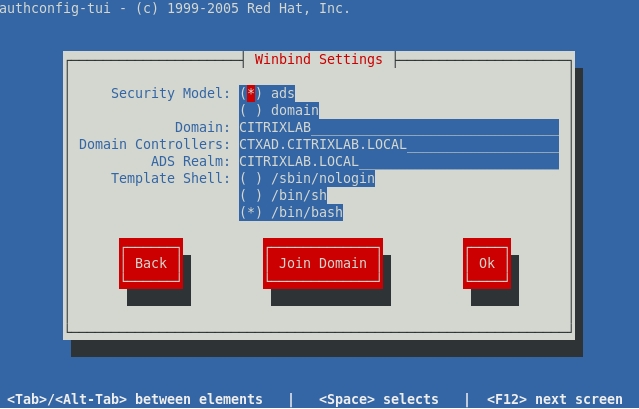The width and height of the screenshot is (639, 409).
Task: Click the Tab/Alt-Tab hint in the footer
Action: tap(135, 399)
